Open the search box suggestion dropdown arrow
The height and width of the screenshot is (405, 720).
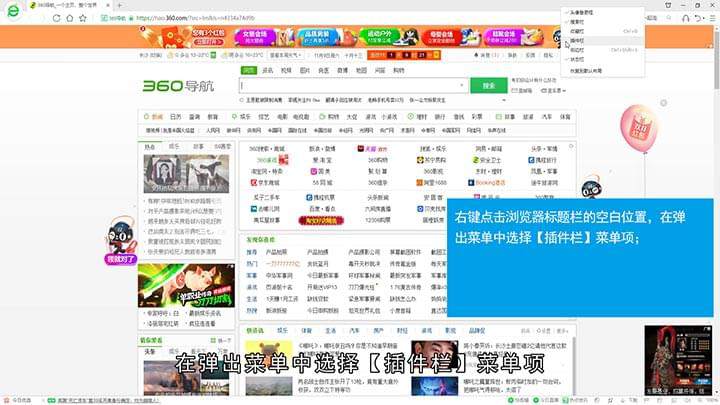(x=461, y=85)
